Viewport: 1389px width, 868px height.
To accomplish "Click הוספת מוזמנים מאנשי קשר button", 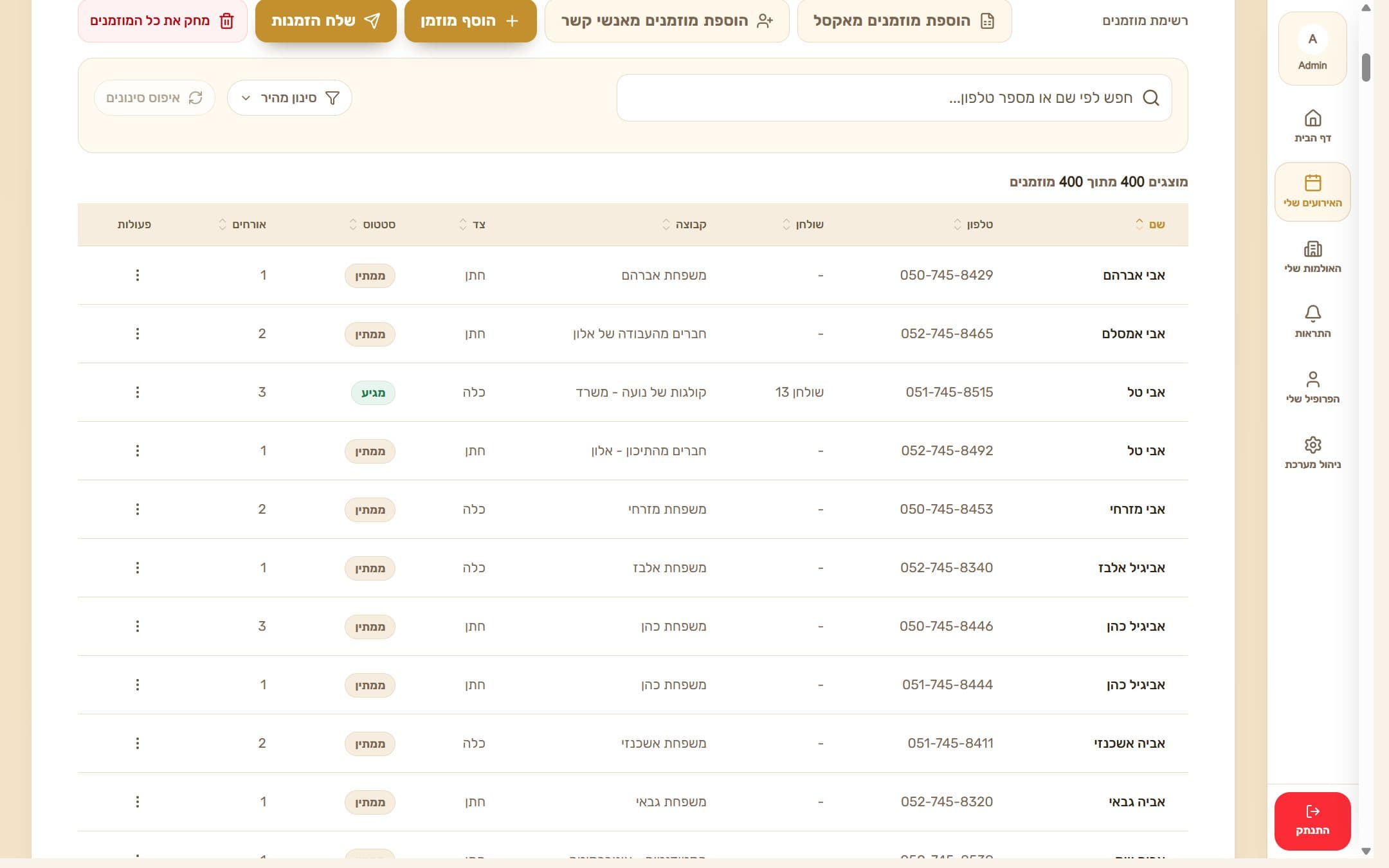I will click(667, 21).
